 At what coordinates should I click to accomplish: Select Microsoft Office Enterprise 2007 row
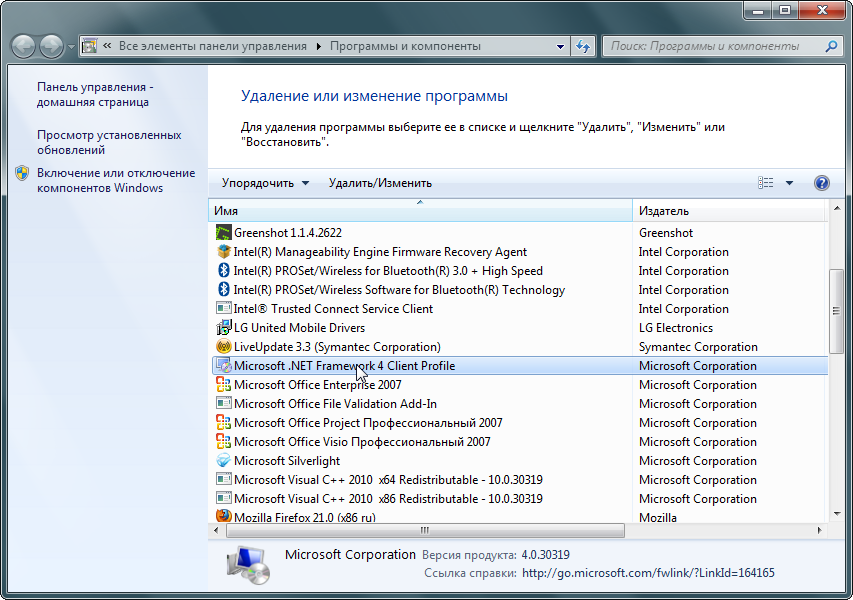(520, 385)
